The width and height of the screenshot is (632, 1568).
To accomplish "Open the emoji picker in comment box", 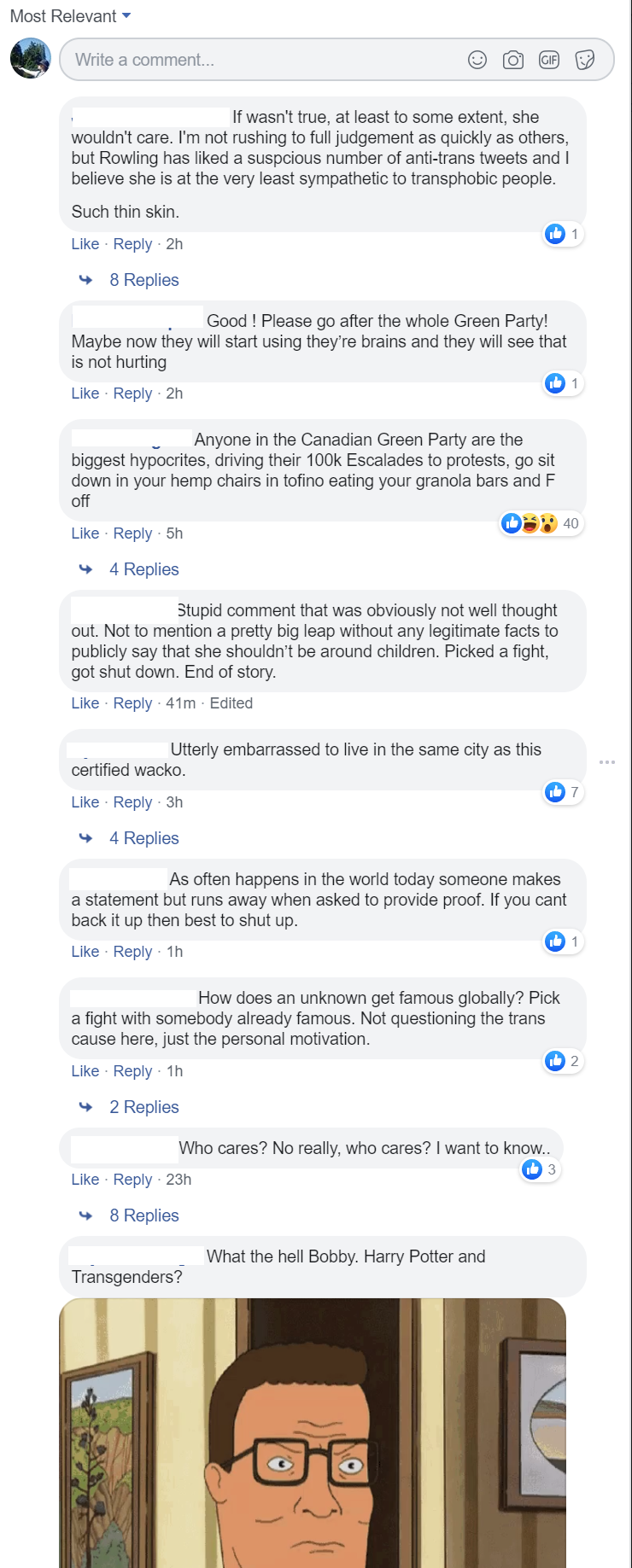I will tap(477, 60).
